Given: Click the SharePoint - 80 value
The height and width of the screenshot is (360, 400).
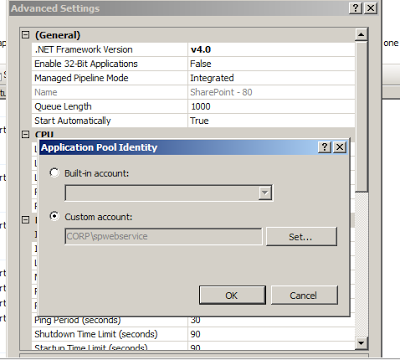Looking at the screenshot, I should coord(221,92).
